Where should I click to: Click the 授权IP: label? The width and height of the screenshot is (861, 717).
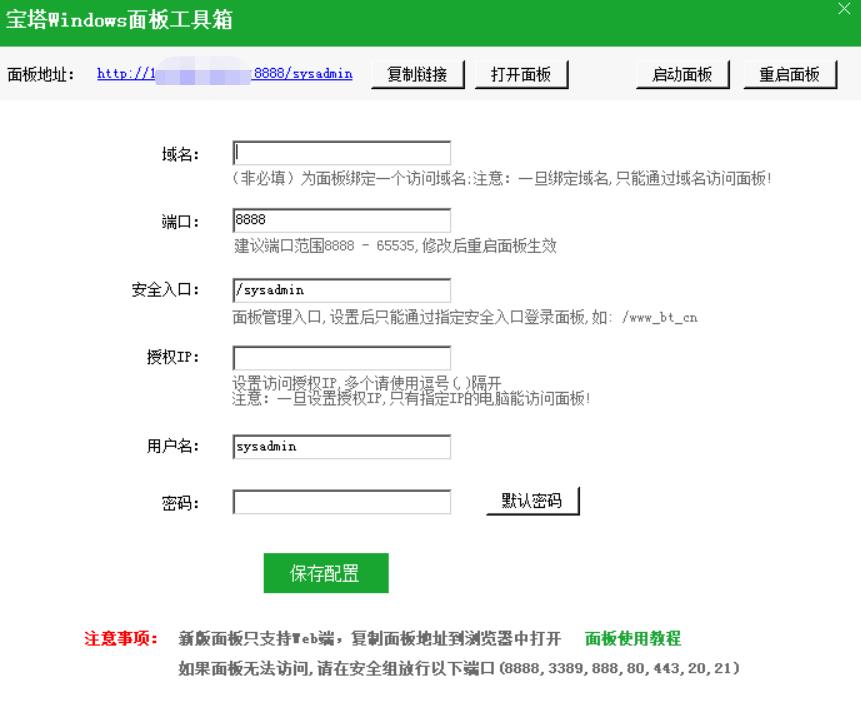pyautogui.click(x=172, y=357)
